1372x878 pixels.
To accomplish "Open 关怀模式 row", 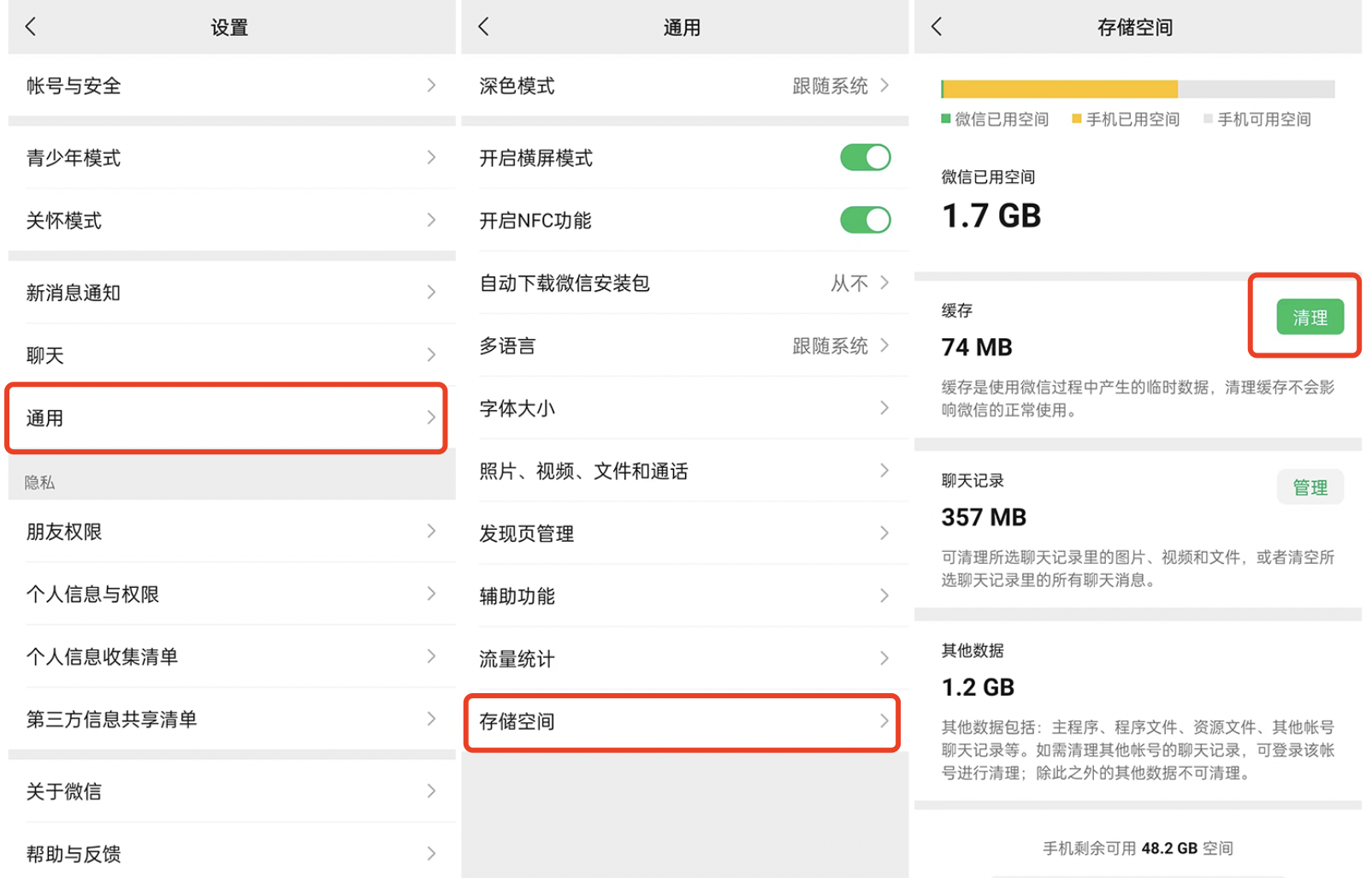I will (232, 220).
